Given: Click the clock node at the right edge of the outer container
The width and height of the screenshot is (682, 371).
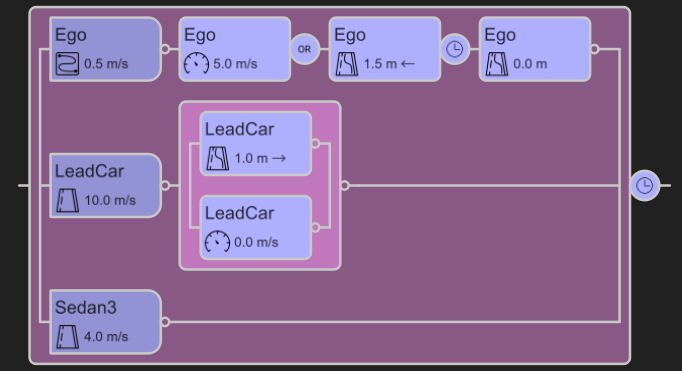Looking at the screenshot, I should (x=645, y=186).
